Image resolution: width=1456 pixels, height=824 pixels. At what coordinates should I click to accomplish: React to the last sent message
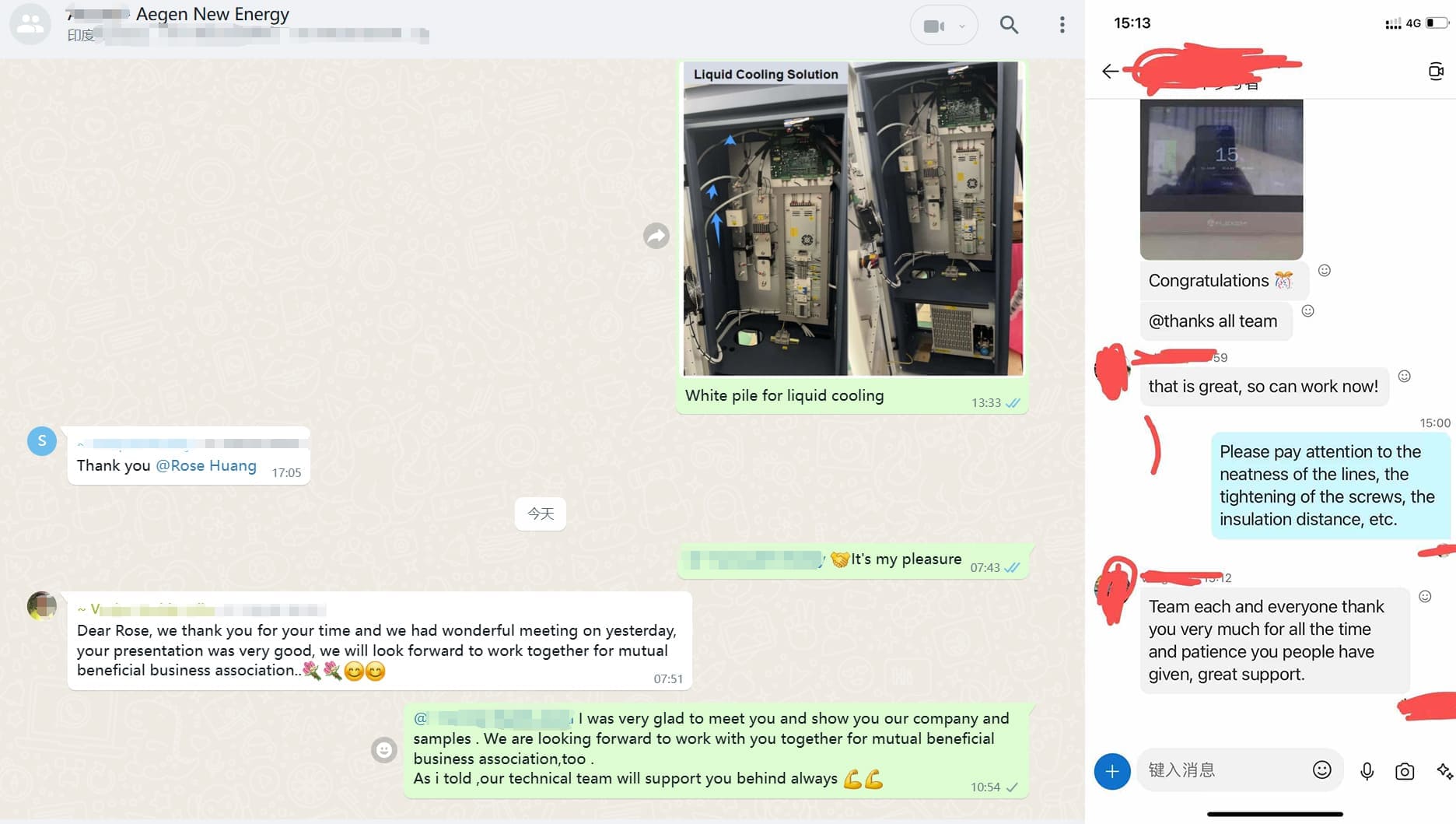[383, 750]
